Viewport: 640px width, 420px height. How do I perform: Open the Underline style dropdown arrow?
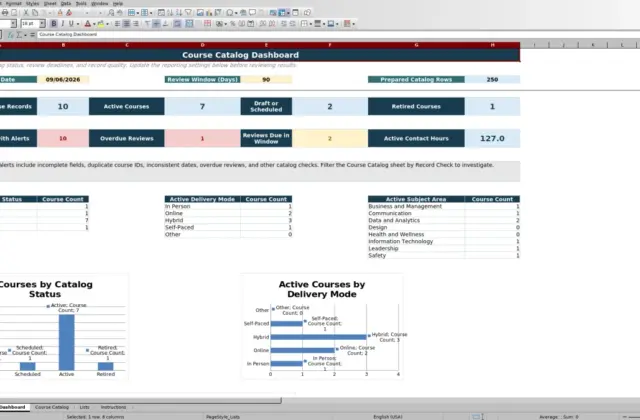(x=78, y=24)
